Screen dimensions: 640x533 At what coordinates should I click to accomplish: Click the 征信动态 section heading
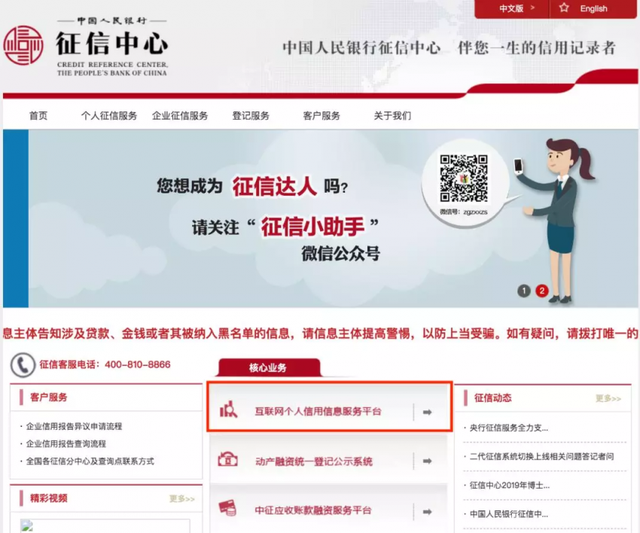click(493, 398)
